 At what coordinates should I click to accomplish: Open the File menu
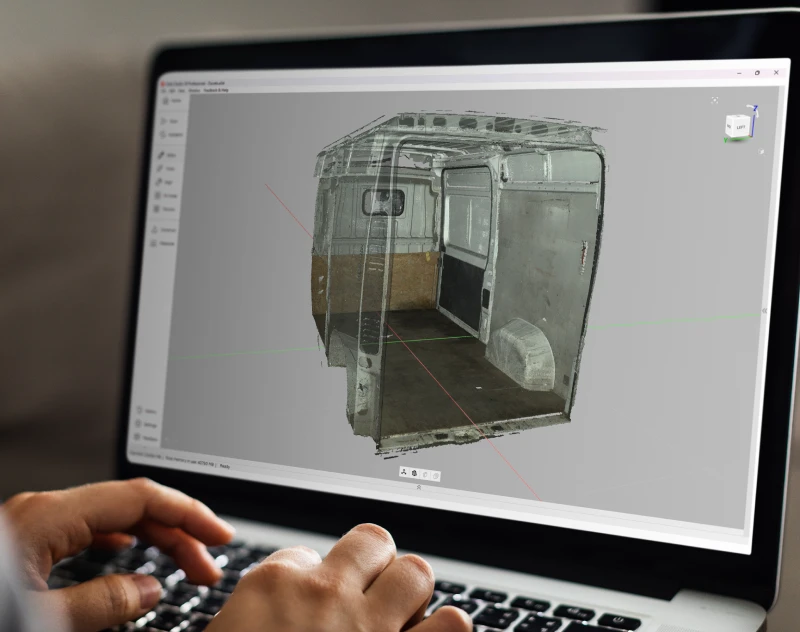click(x=163, y=90)
